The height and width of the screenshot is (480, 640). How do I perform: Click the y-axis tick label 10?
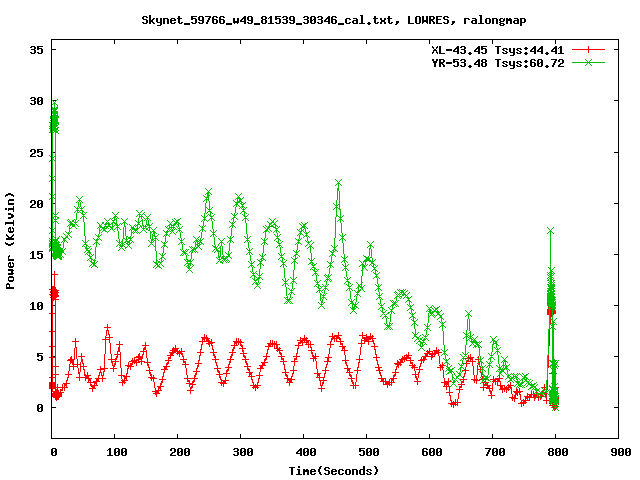click(36, 306)
